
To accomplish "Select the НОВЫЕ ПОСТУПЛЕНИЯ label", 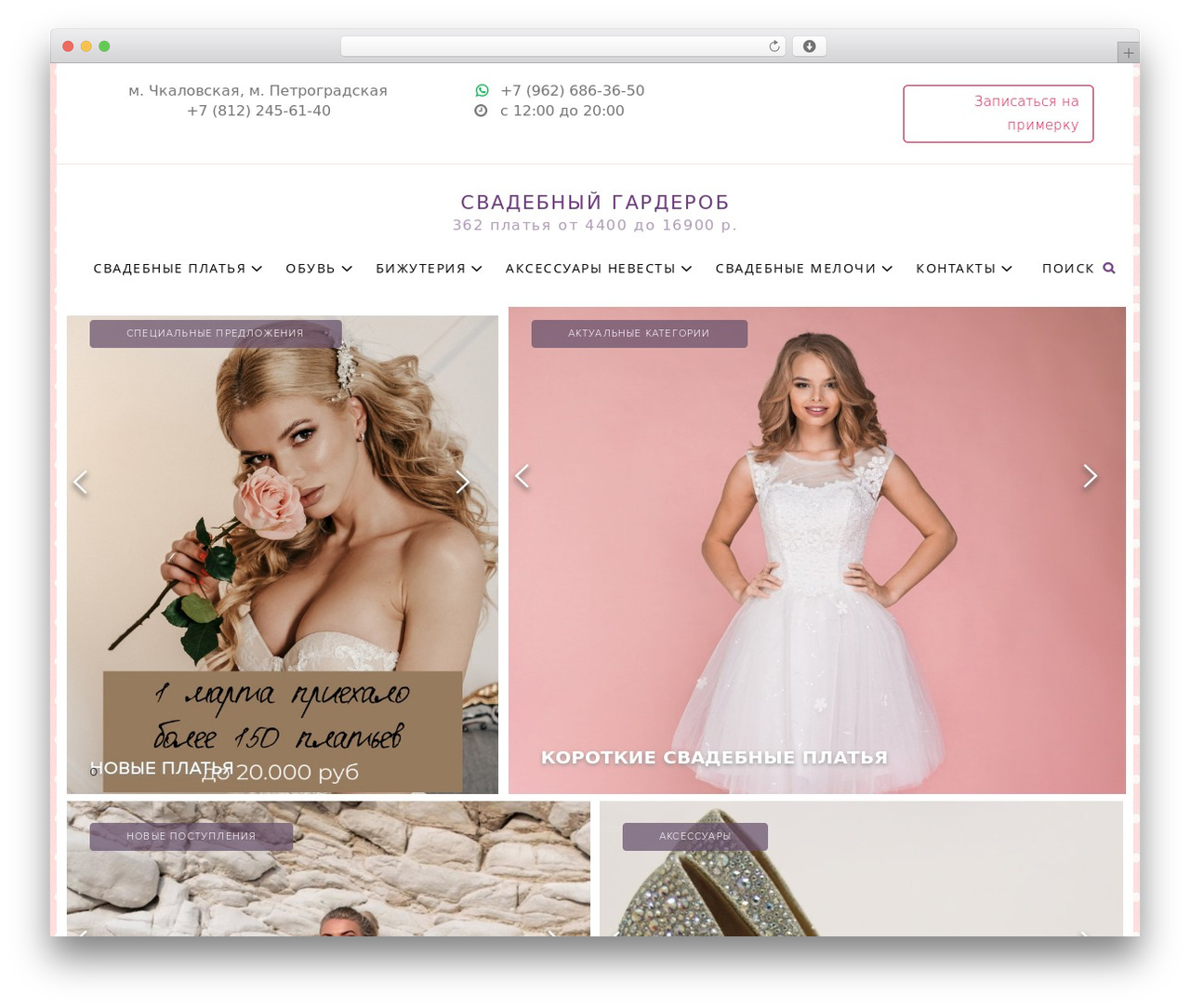I will coord(191,837).
